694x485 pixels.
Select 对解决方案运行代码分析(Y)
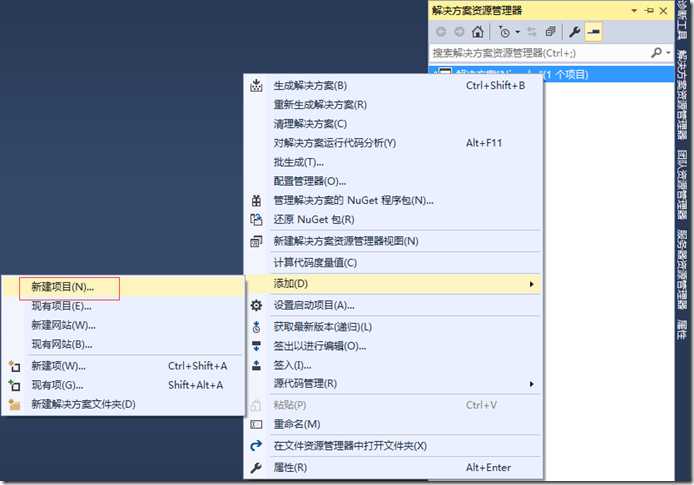pos(393,143)
